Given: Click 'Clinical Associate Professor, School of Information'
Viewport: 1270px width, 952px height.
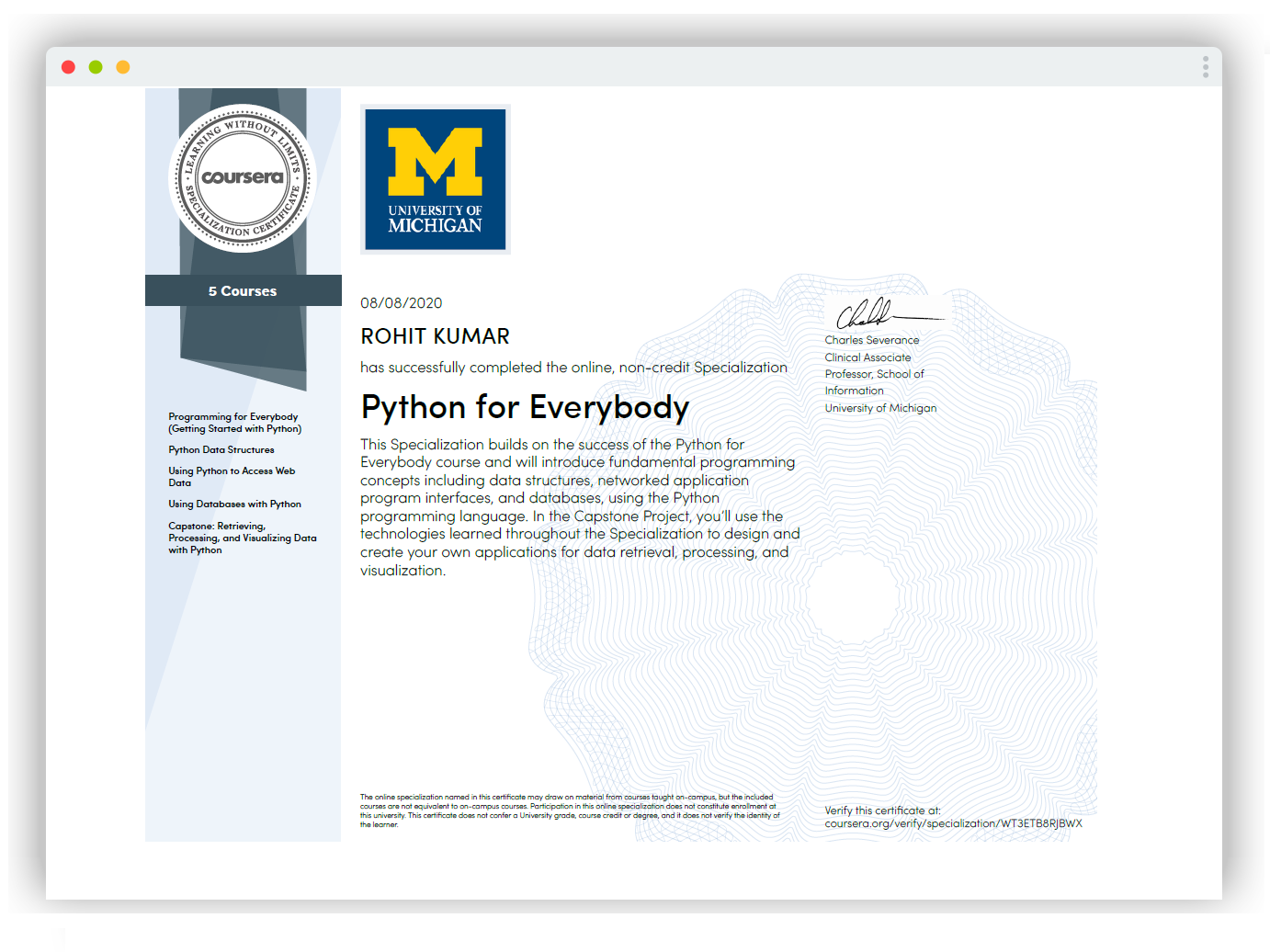Looking at the screenshot, I should 875,374.
